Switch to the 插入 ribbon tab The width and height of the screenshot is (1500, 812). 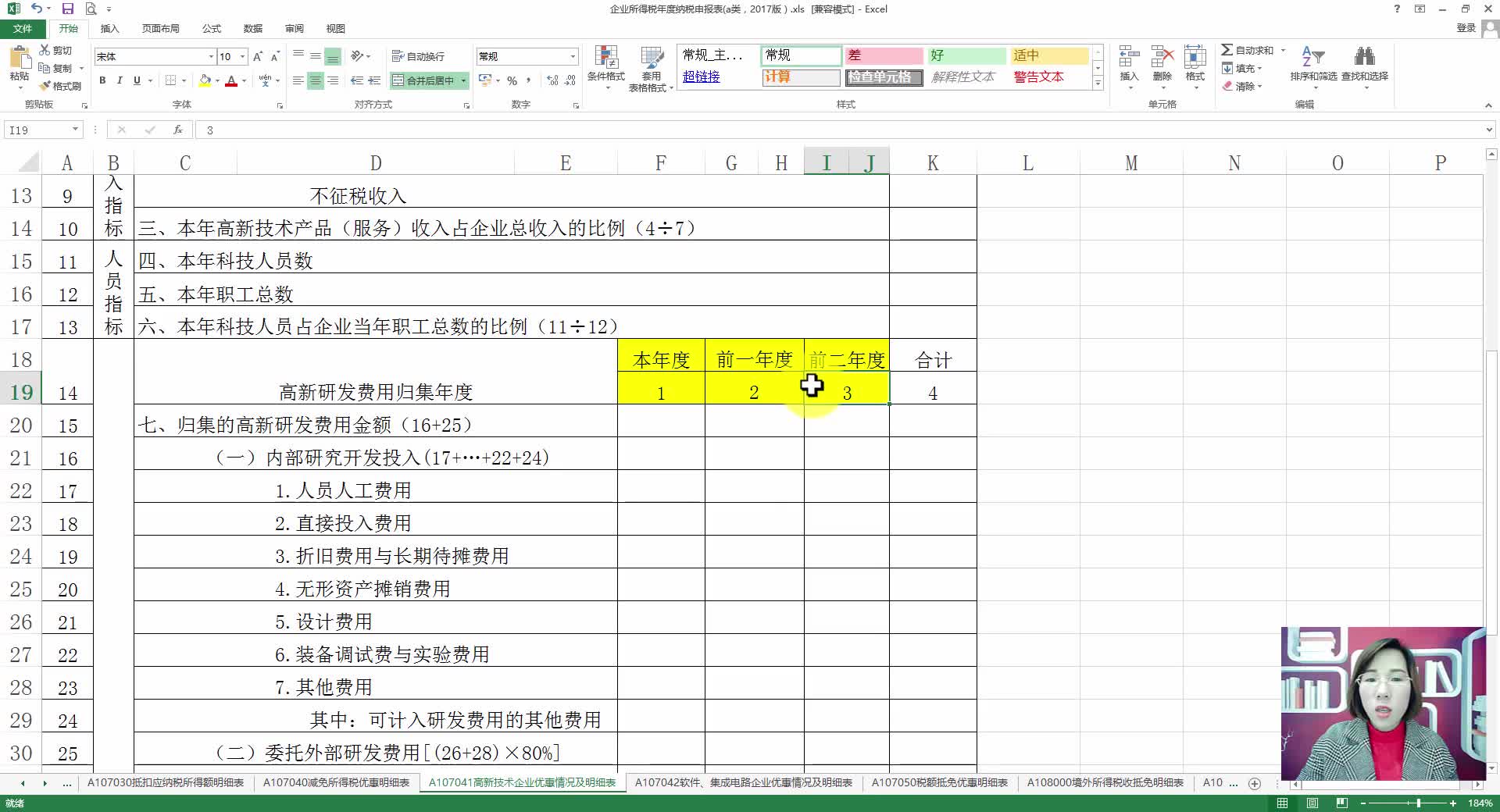click(x=109, y=29)
